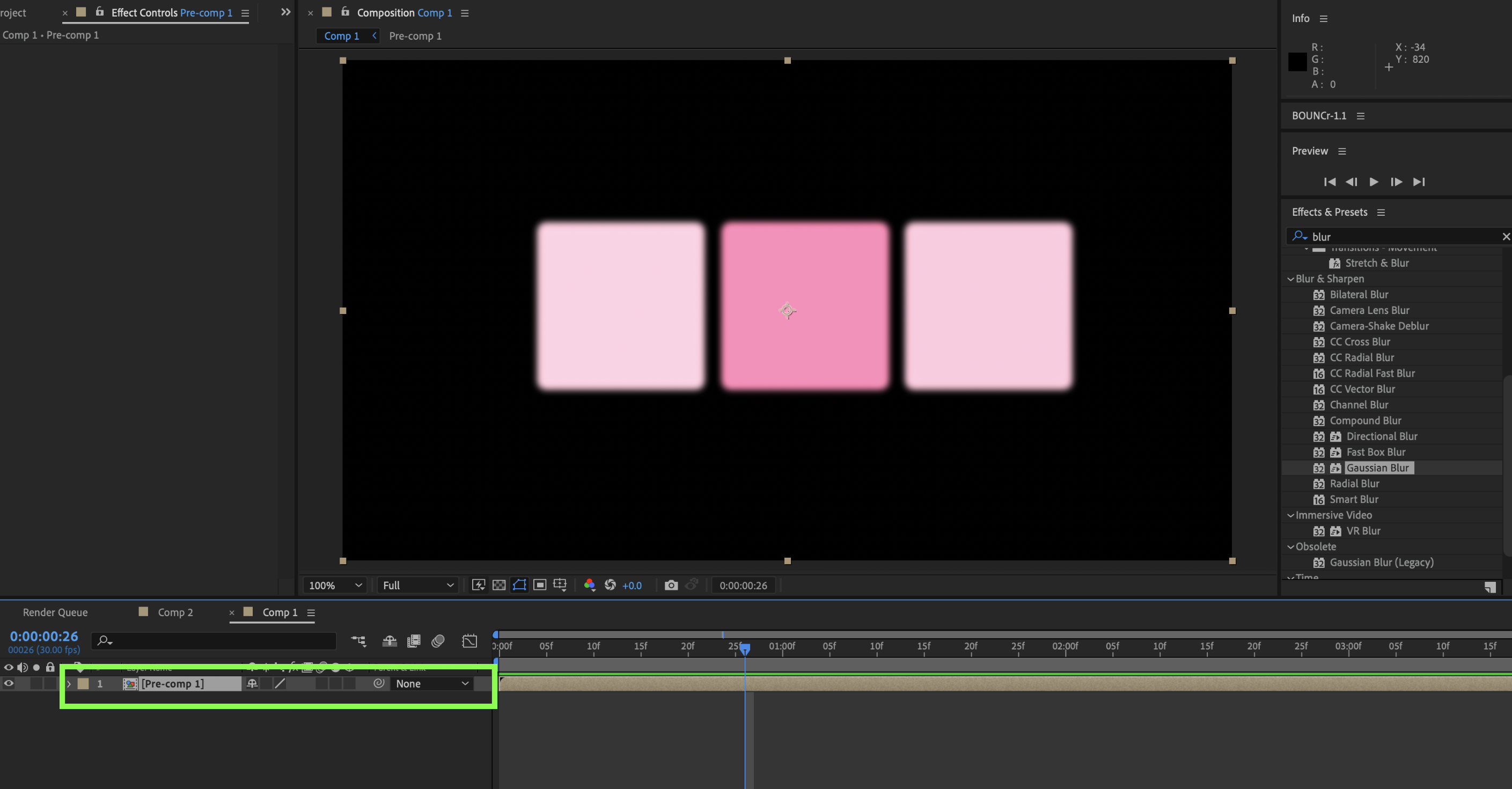
Task: Click the +0.0 exposure value
Action: (x=632, y=585)
